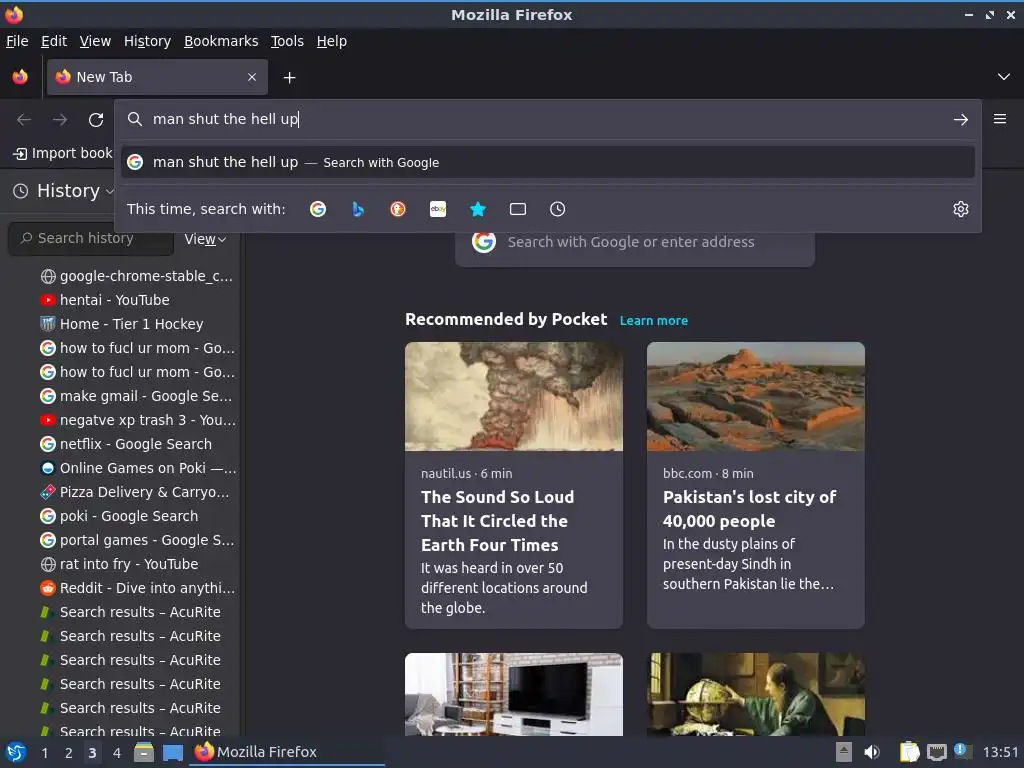1024x768 pixels.
Task: Switch to virtual desktop 1
Action: [x=44, y=753]
